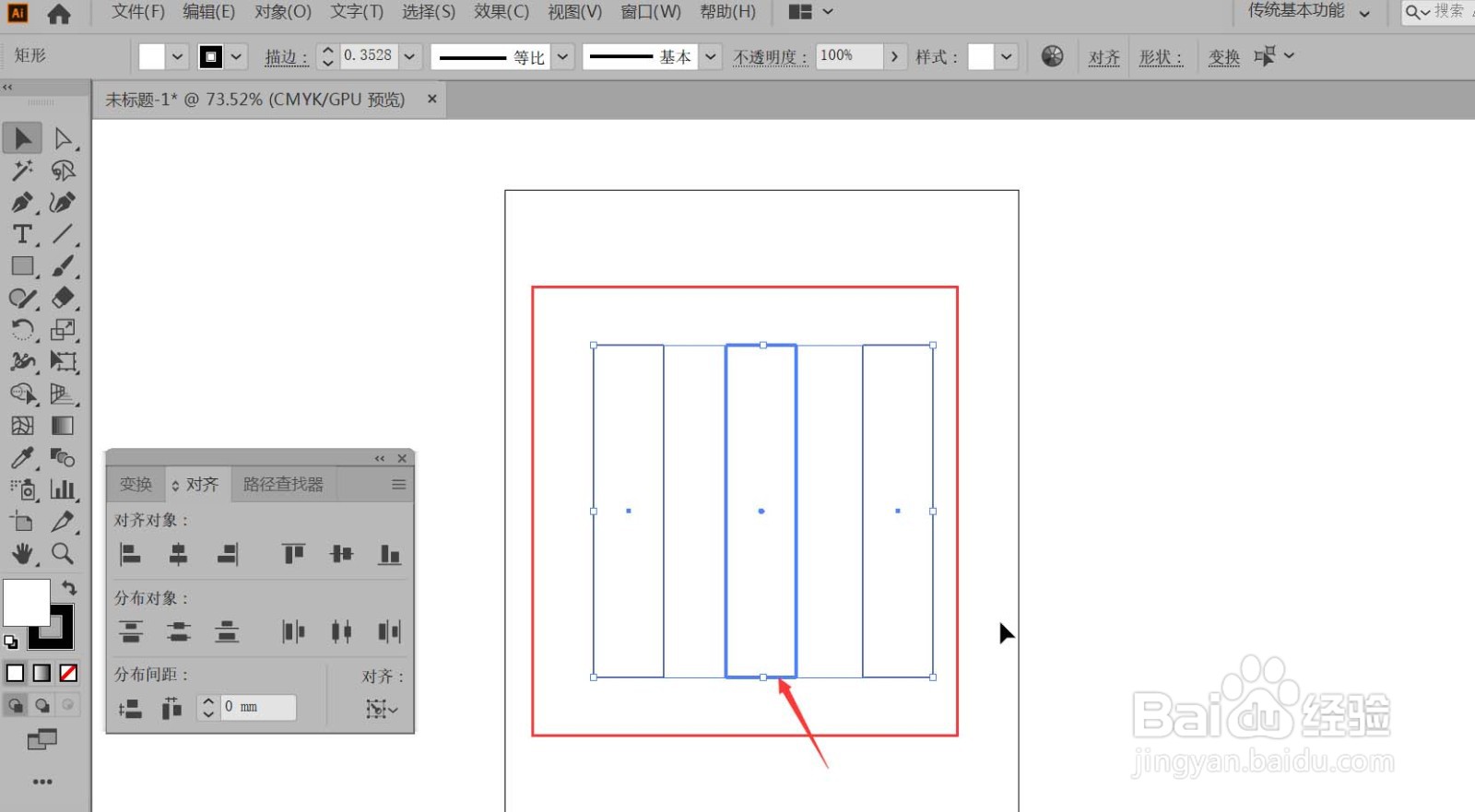Select the Hand tool
This screenshot has height=812, width=1475.
point(22,553)
